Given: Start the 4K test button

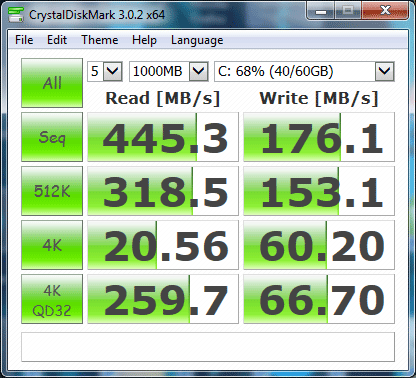Looking at the screenshot, I should click(52, 245).
